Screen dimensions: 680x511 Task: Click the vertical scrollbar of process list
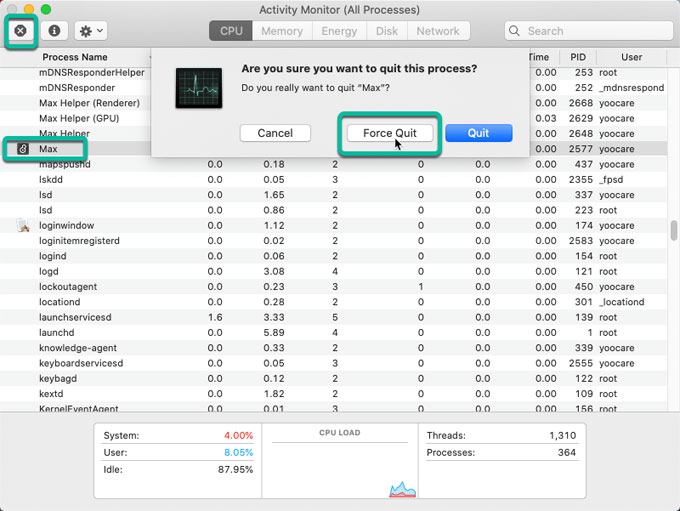[x=674, y=229]
